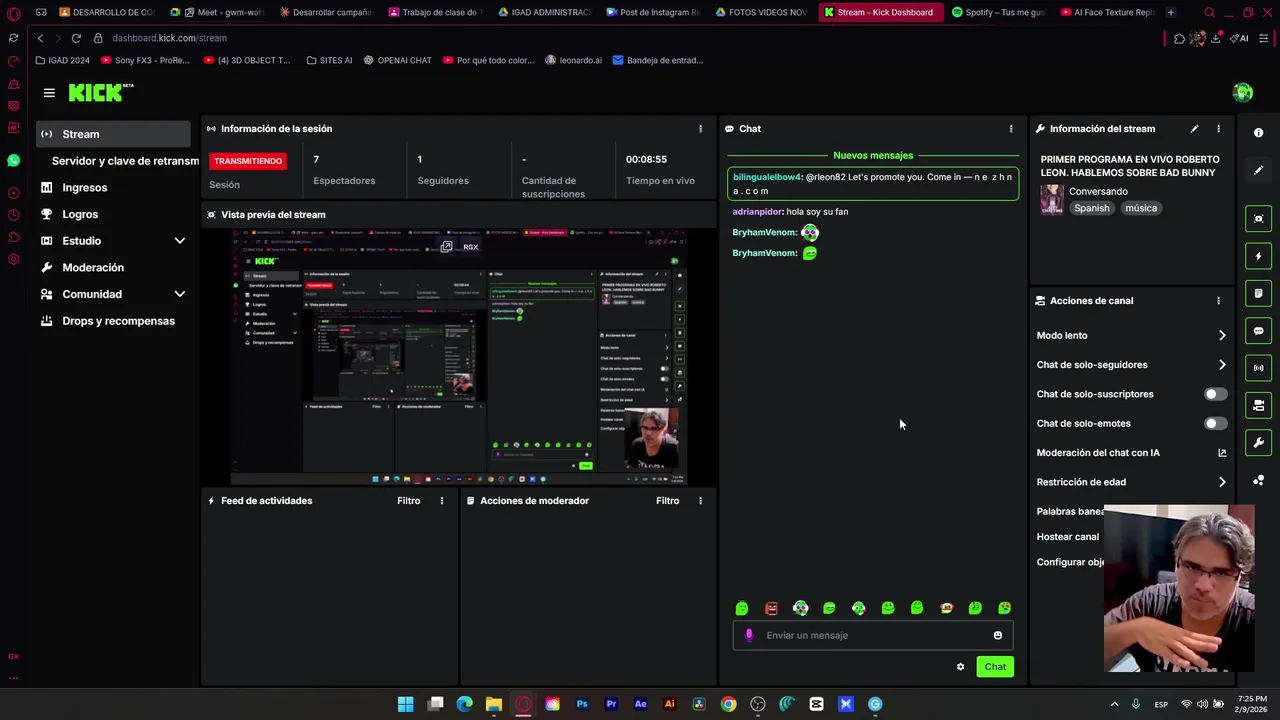Screen dimensions: 1280x720
Task: Open Información de la sesión options menu
Action: pyautogui.click(x=700, y=128)
